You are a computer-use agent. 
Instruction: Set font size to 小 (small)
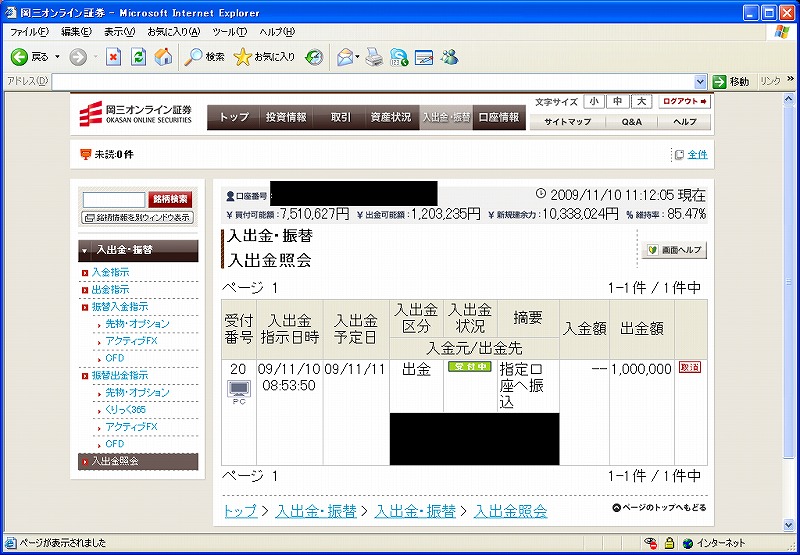point(594,102)
